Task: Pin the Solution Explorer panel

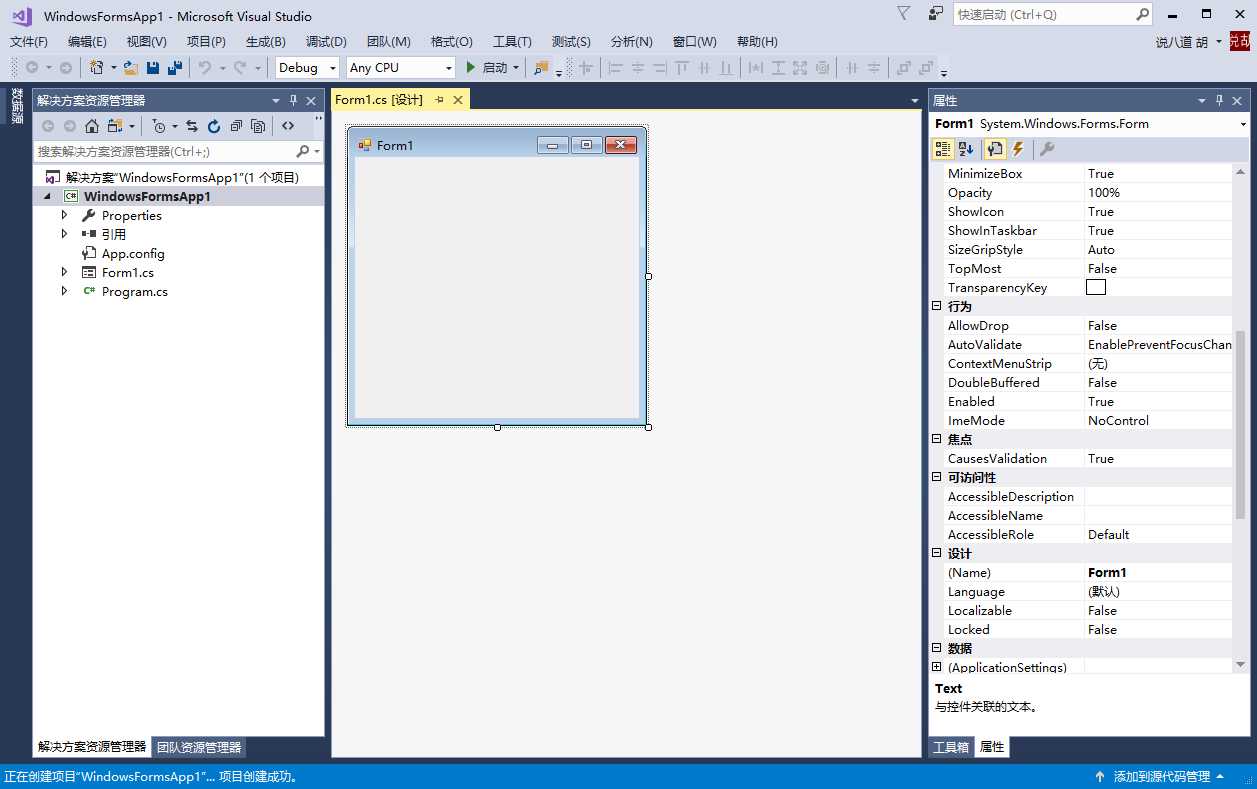Action: coord(294,100)
